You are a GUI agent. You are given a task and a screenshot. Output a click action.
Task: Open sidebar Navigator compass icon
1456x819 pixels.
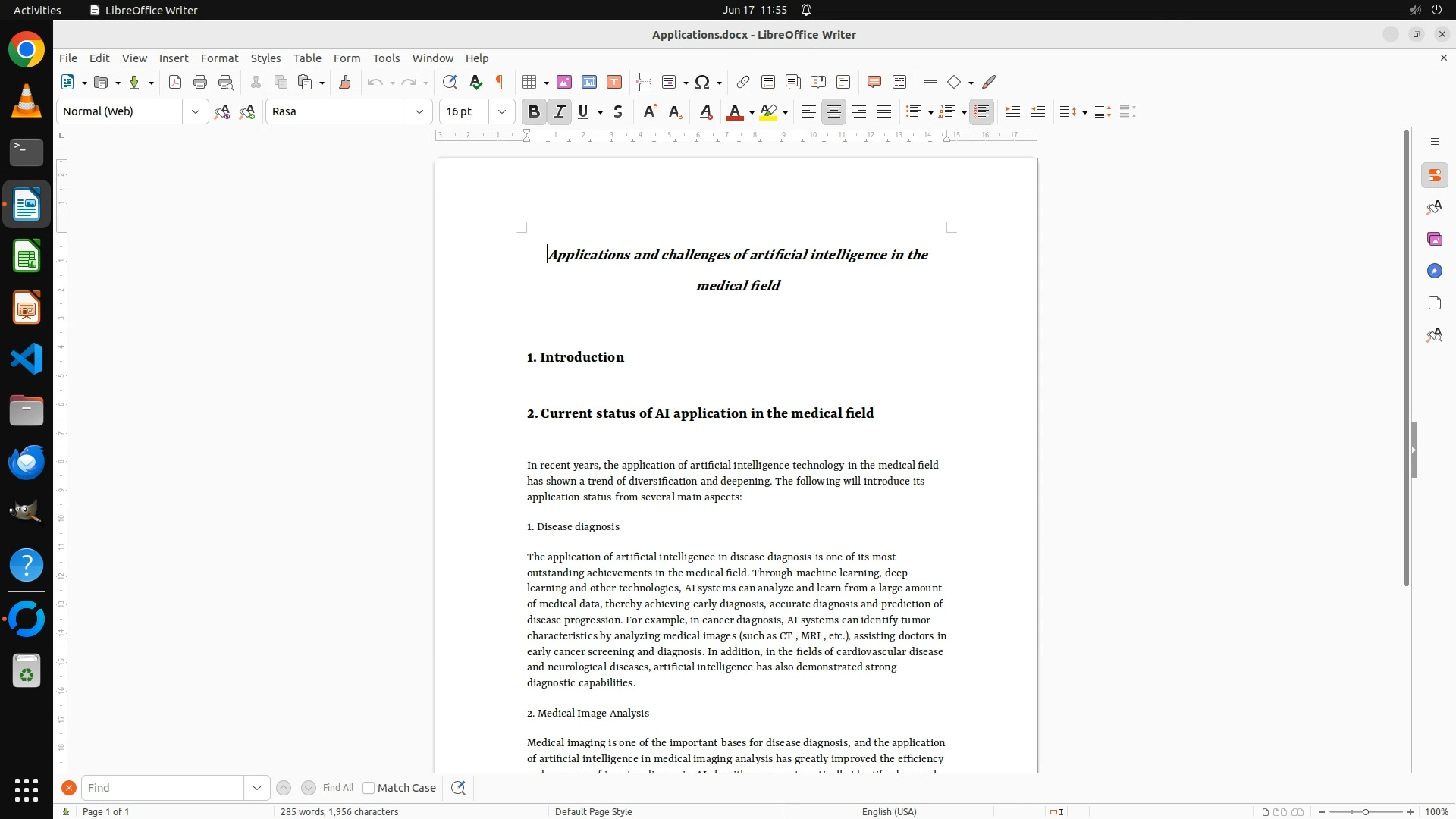[x=1434, y=271]
